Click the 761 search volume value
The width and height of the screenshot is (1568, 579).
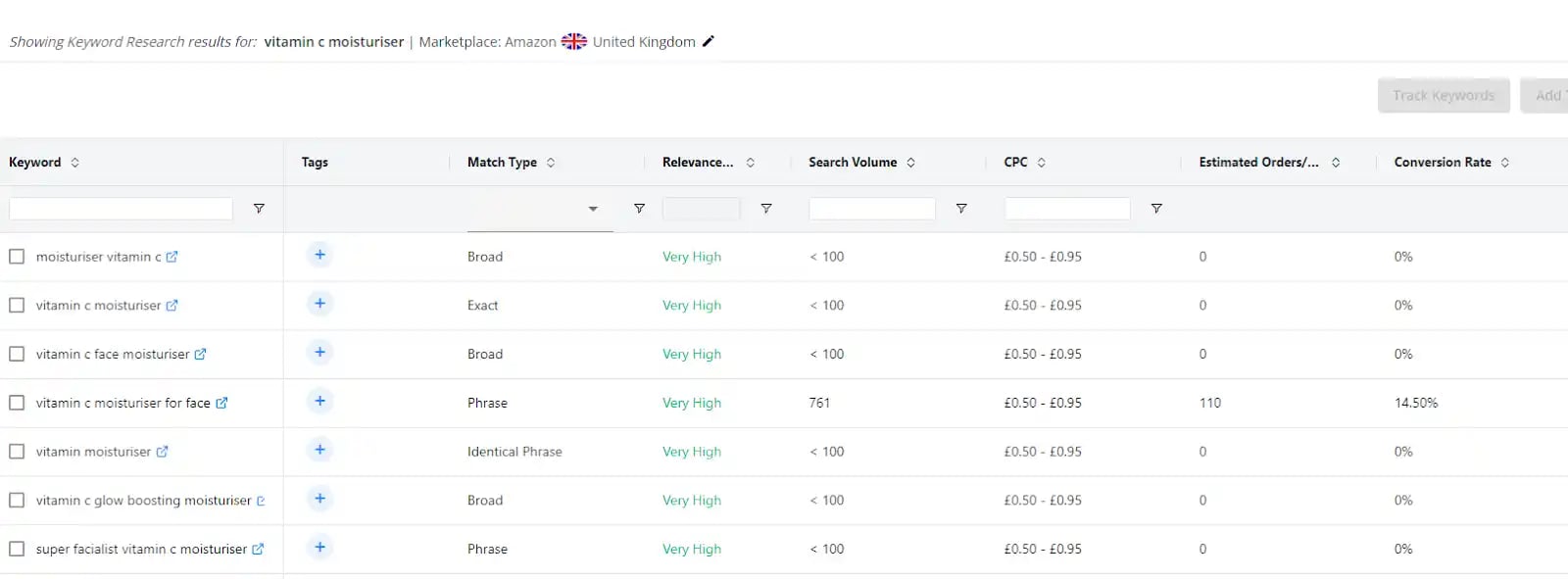click(819, 403)
